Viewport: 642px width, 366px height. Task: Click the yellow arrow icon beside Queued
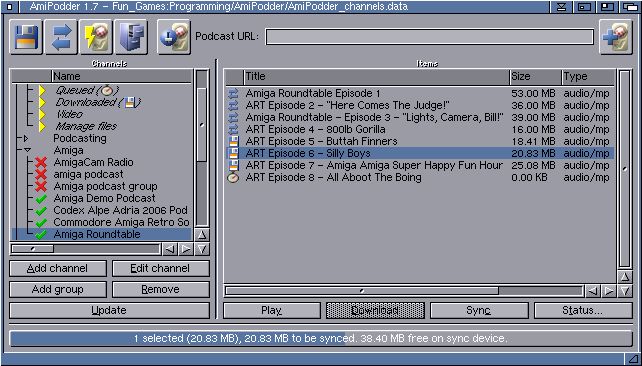click(x=42, y=90)
